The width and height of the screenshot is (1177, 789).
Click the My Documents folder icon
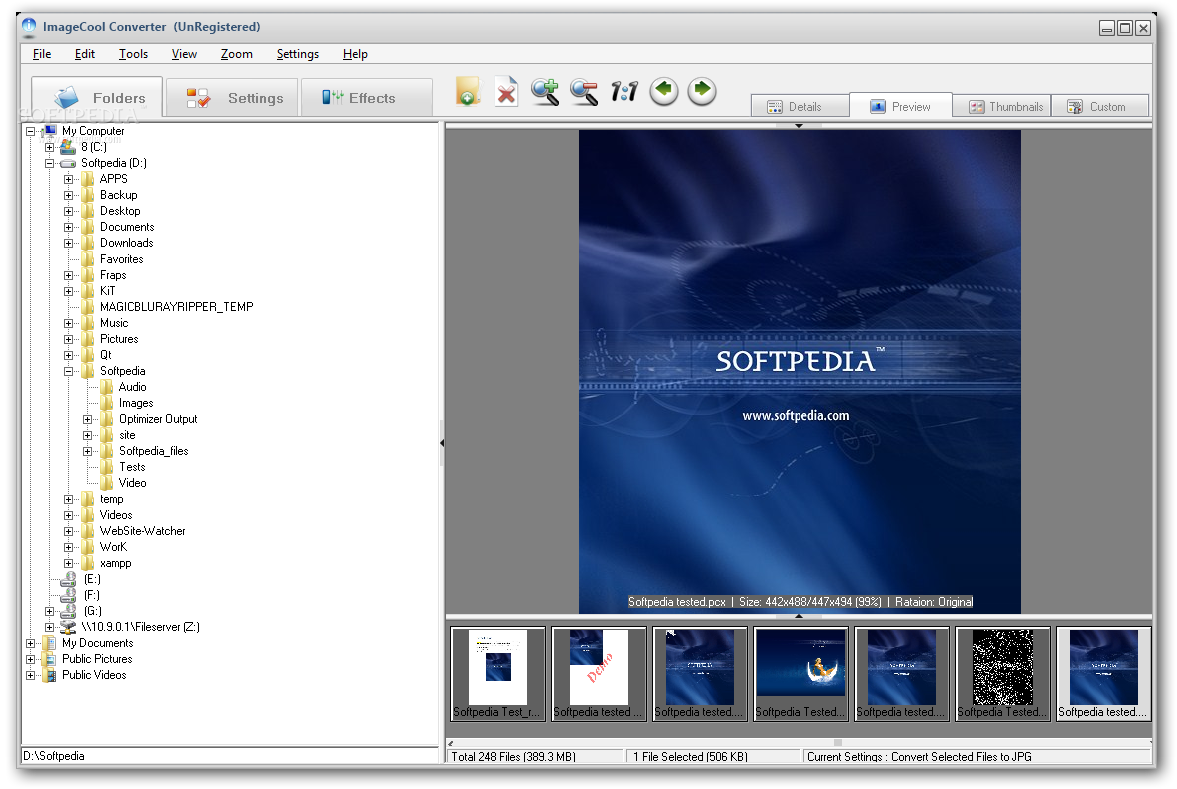[50, 643]
